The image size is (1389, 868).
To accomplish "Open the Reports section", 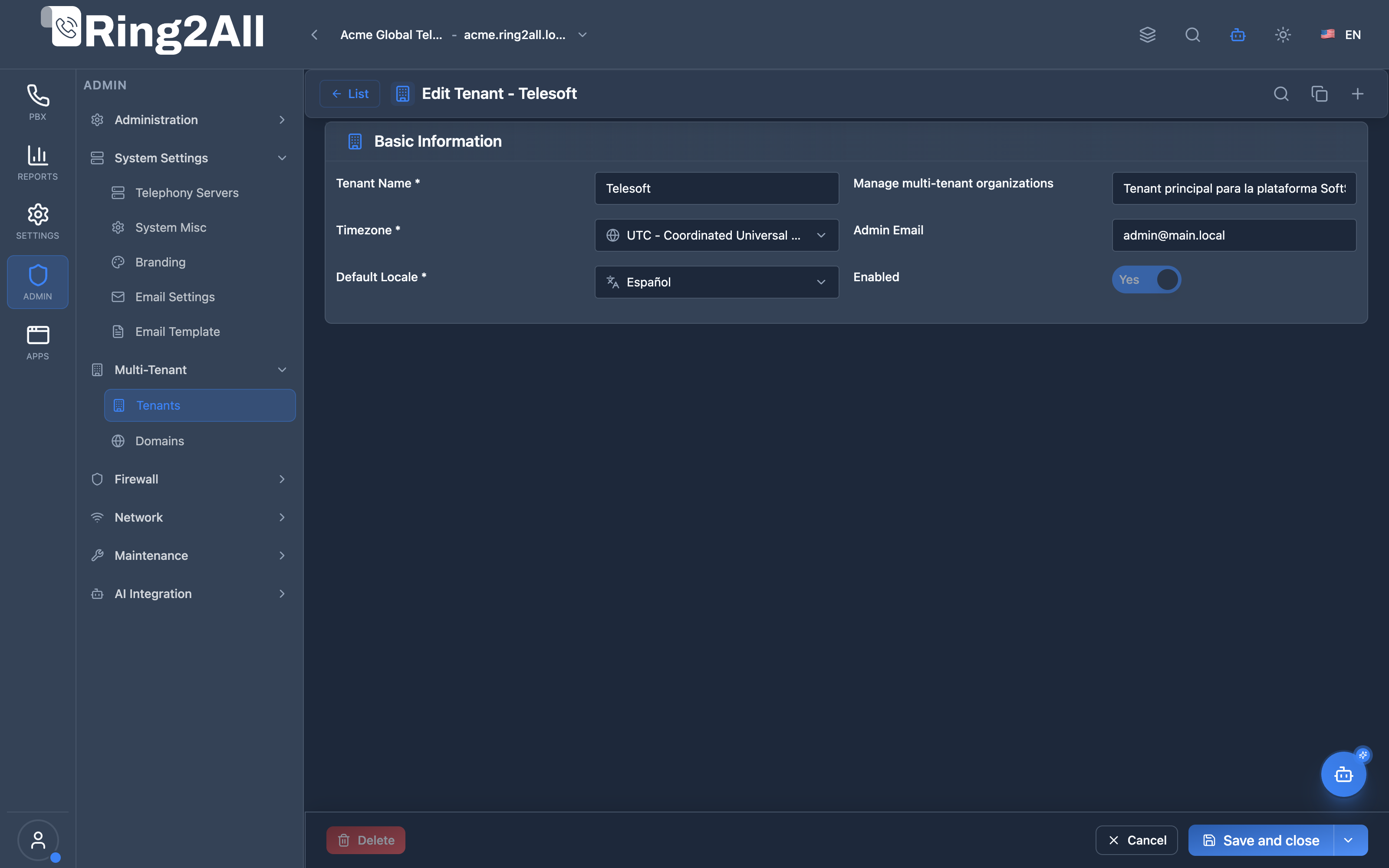I will [37, 162].
